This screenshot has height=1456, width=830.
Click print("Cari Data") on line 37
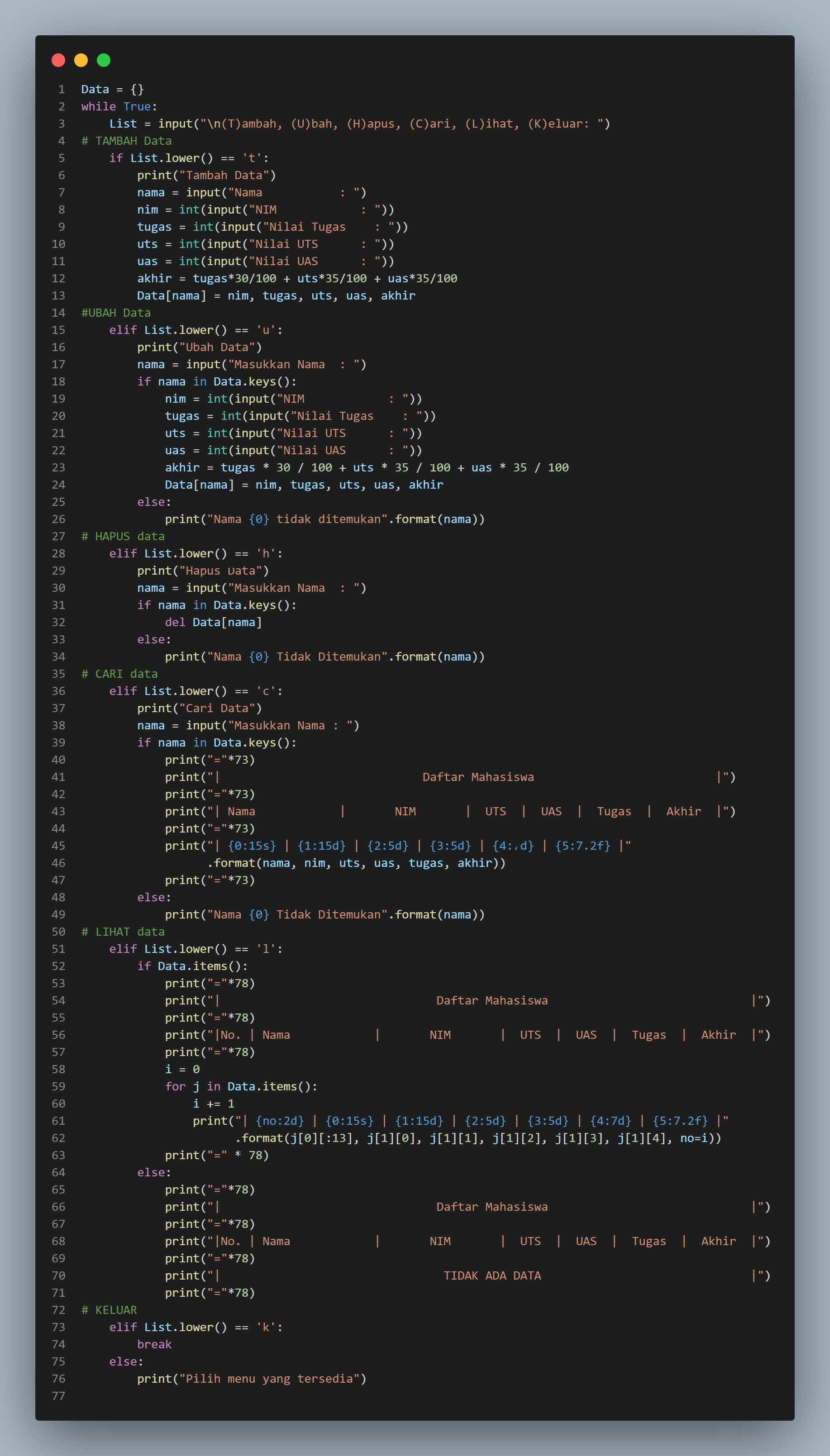pyautogui.click(x=200, y=708)
